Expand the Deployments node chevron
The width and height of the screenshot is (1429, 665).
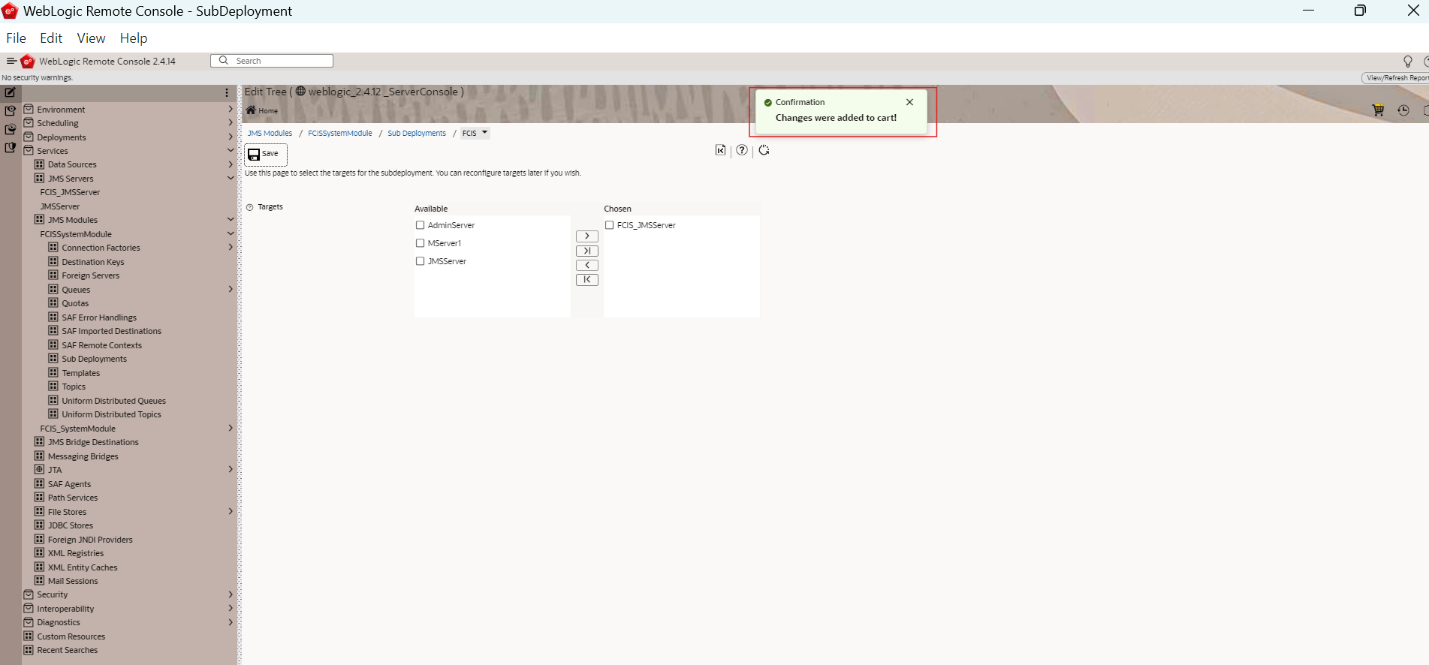pos(230,137)
